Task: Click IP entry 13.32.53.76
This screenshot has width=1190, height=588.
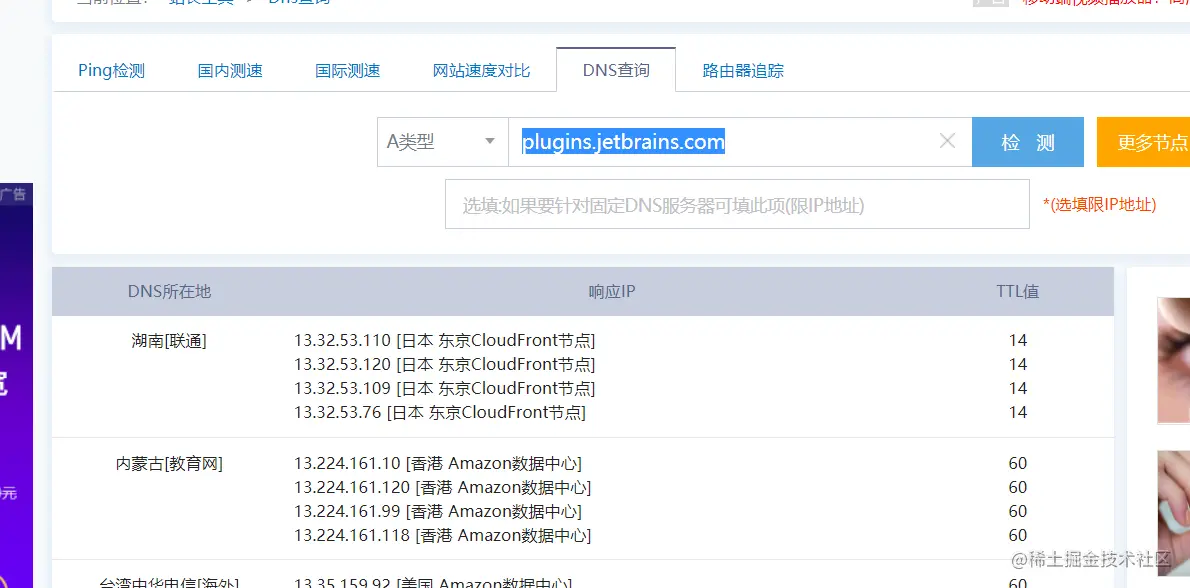Action: [x=439, y=413]
